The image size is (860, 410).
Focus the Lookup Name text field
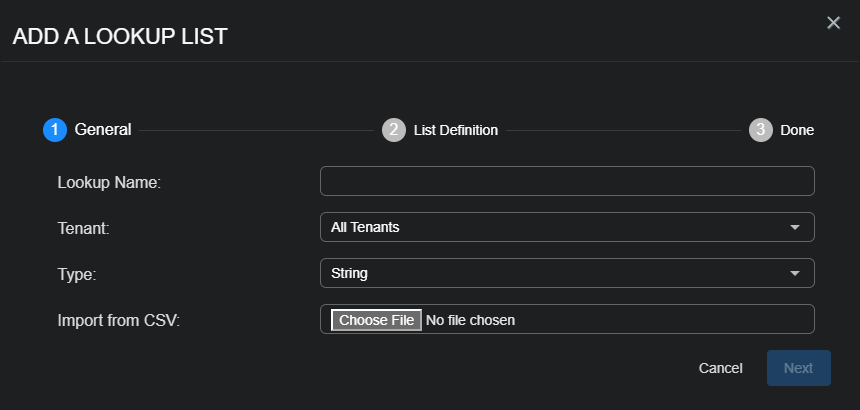[567, 181]
